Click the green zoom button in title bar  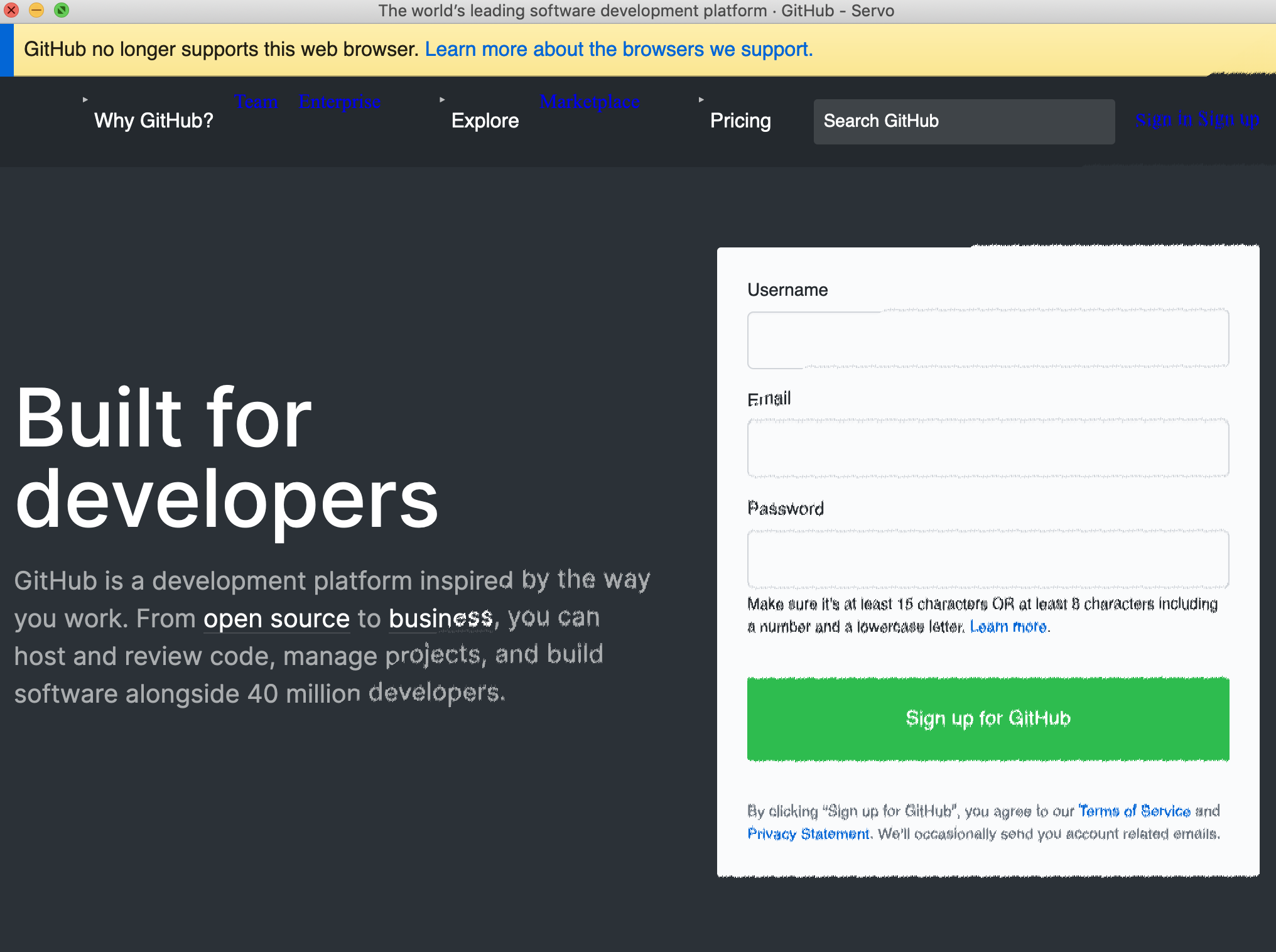point(61,10)
